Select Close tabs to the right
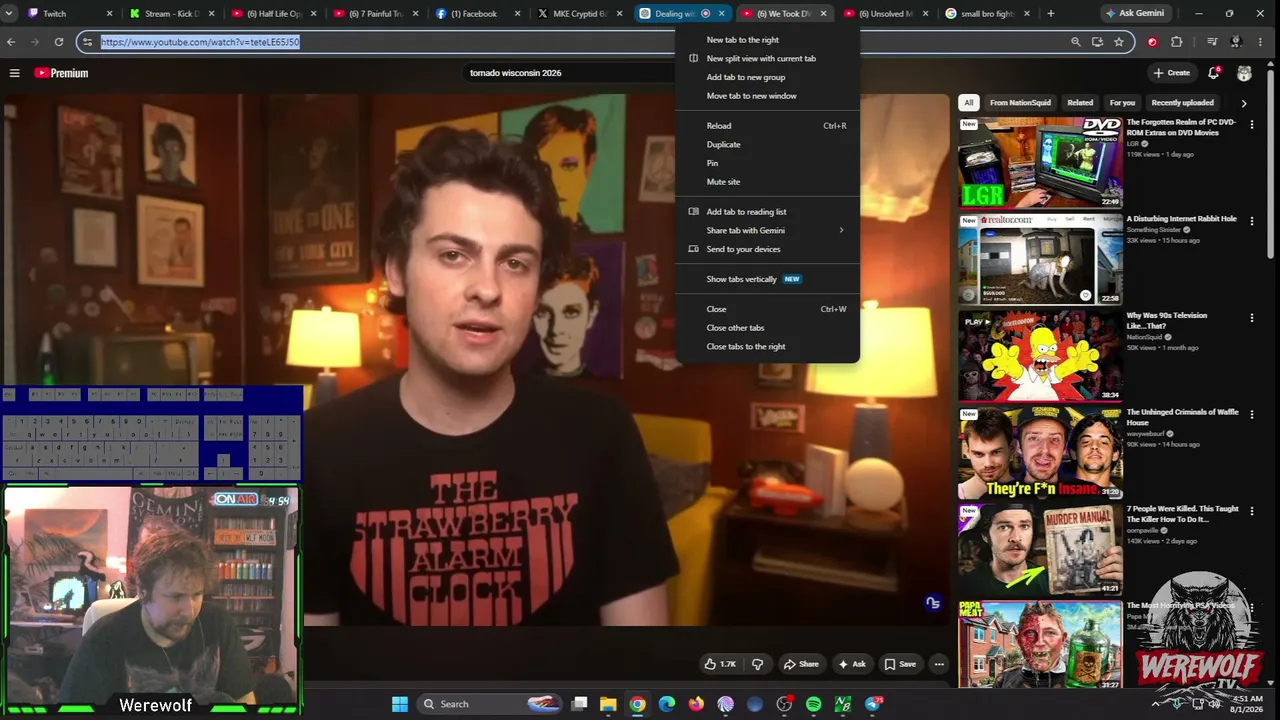Viewport: 1280px width, 720px height. pos(768,347)
